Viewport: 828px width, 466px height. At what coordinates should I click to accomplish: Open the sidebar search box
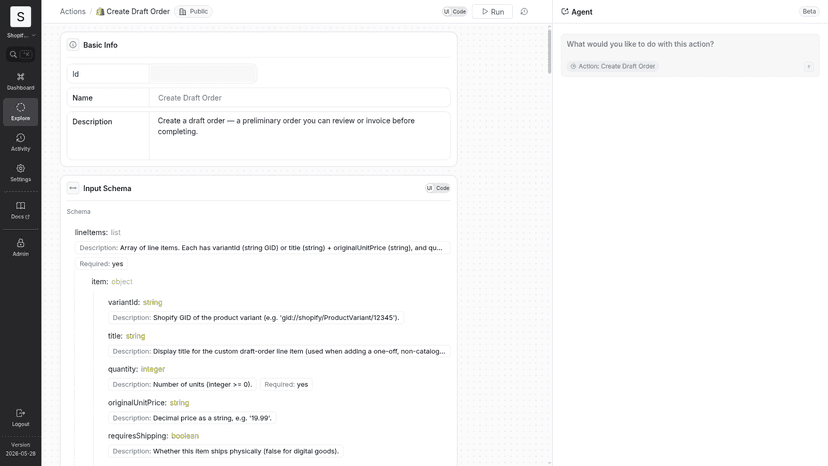tap(21, 54)
